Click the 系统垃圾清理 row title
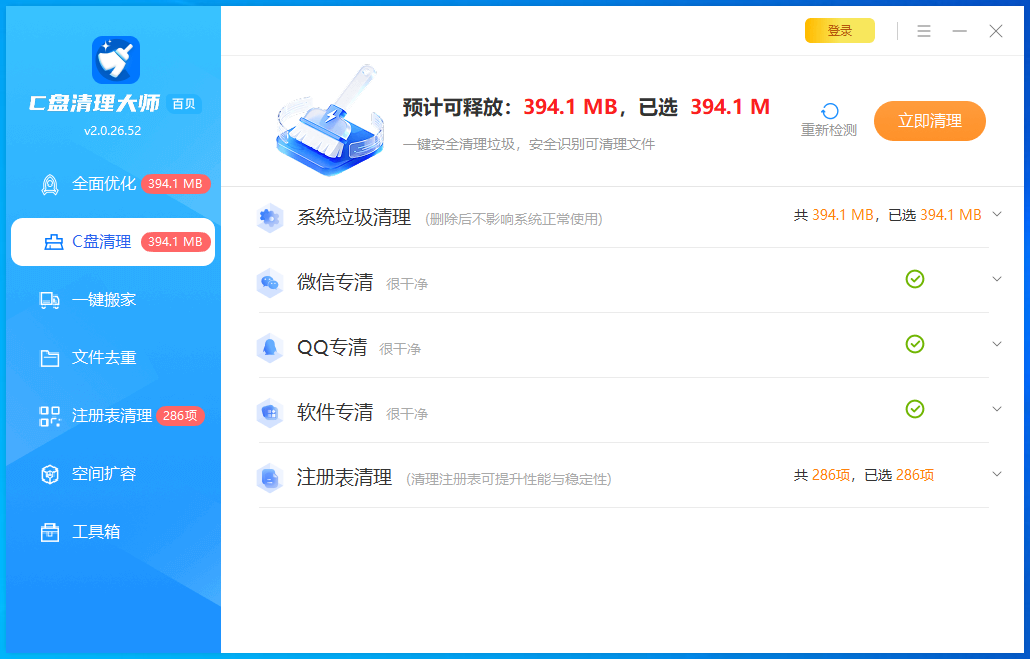 tap(354, 217)
